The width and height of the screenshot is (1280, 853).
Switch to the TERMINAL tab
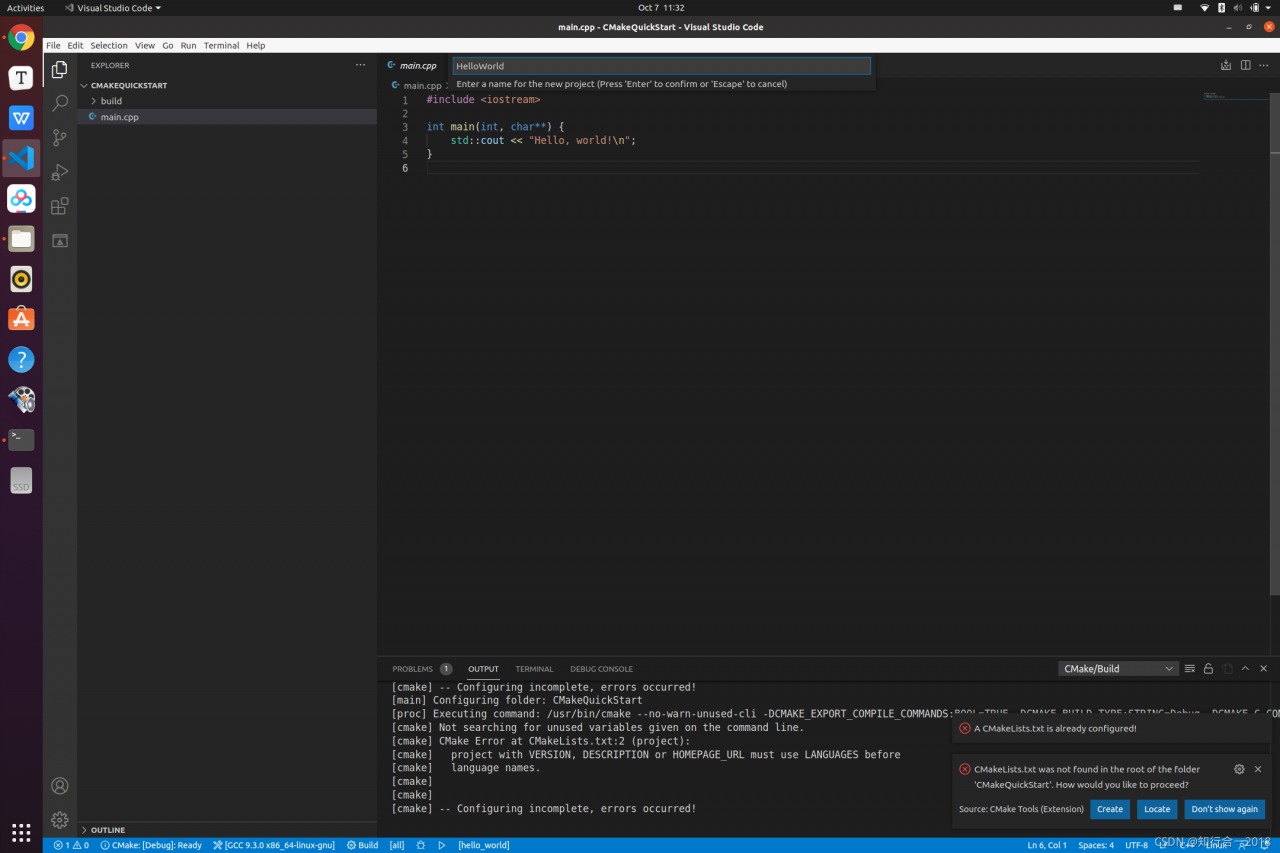(534, 669)
